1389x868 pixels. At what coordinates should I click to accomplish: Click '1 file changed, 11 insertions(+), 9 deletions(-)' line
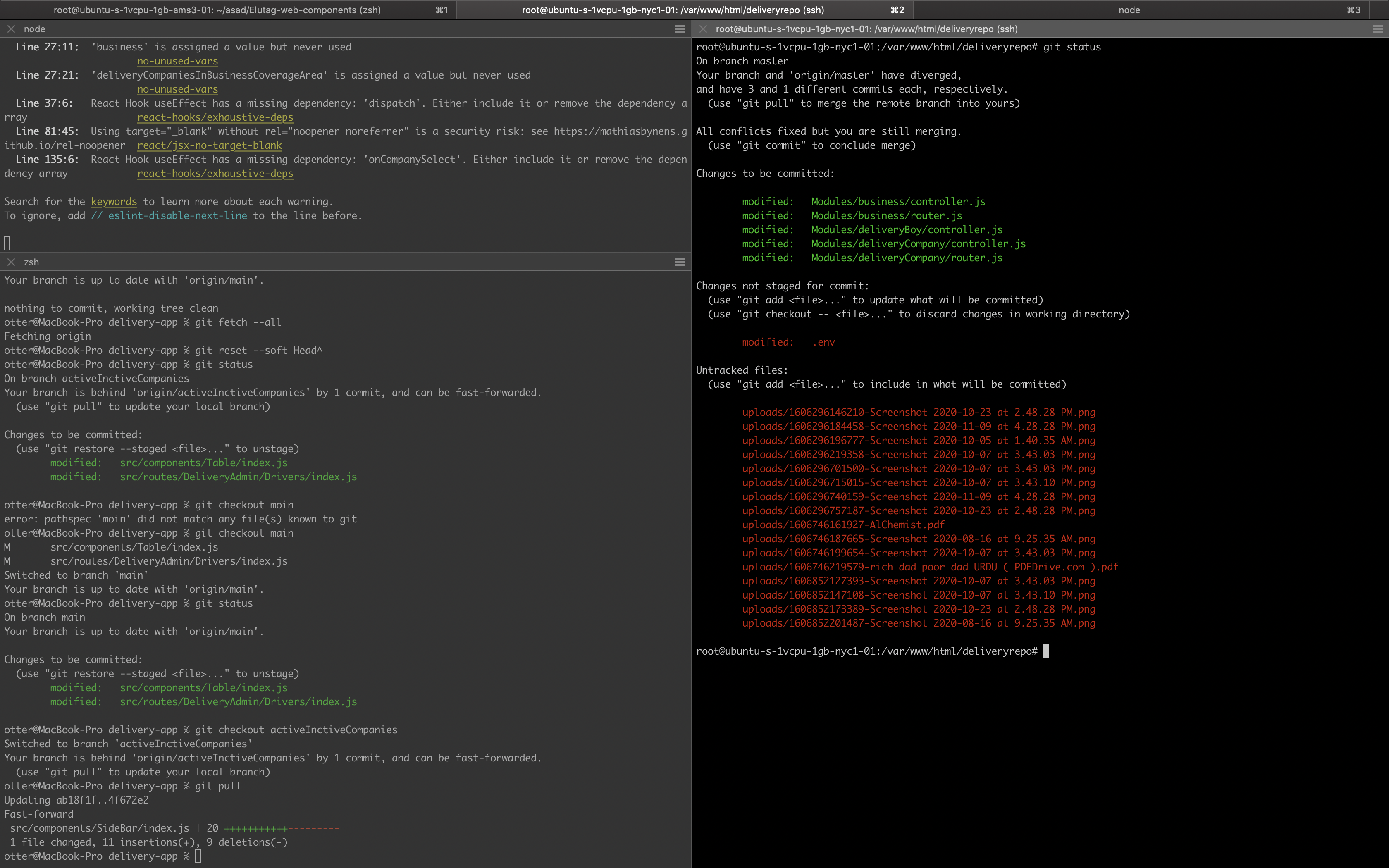pyautogui.click(x=149, y=842)
